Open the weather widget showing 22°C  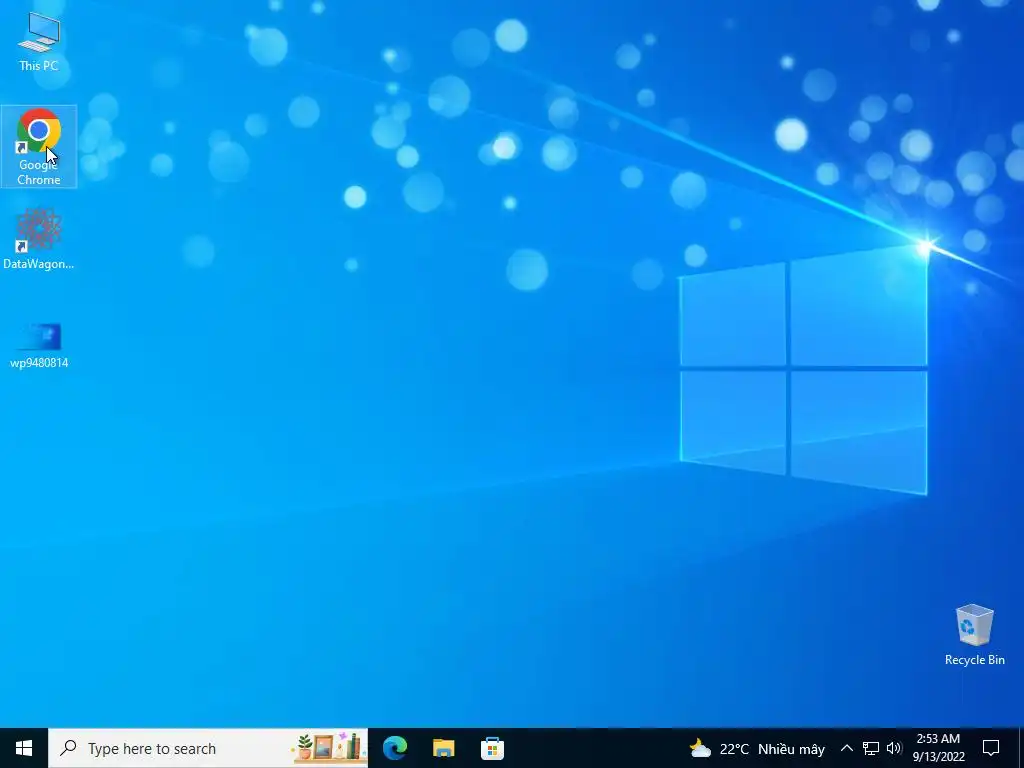(758, 748)
